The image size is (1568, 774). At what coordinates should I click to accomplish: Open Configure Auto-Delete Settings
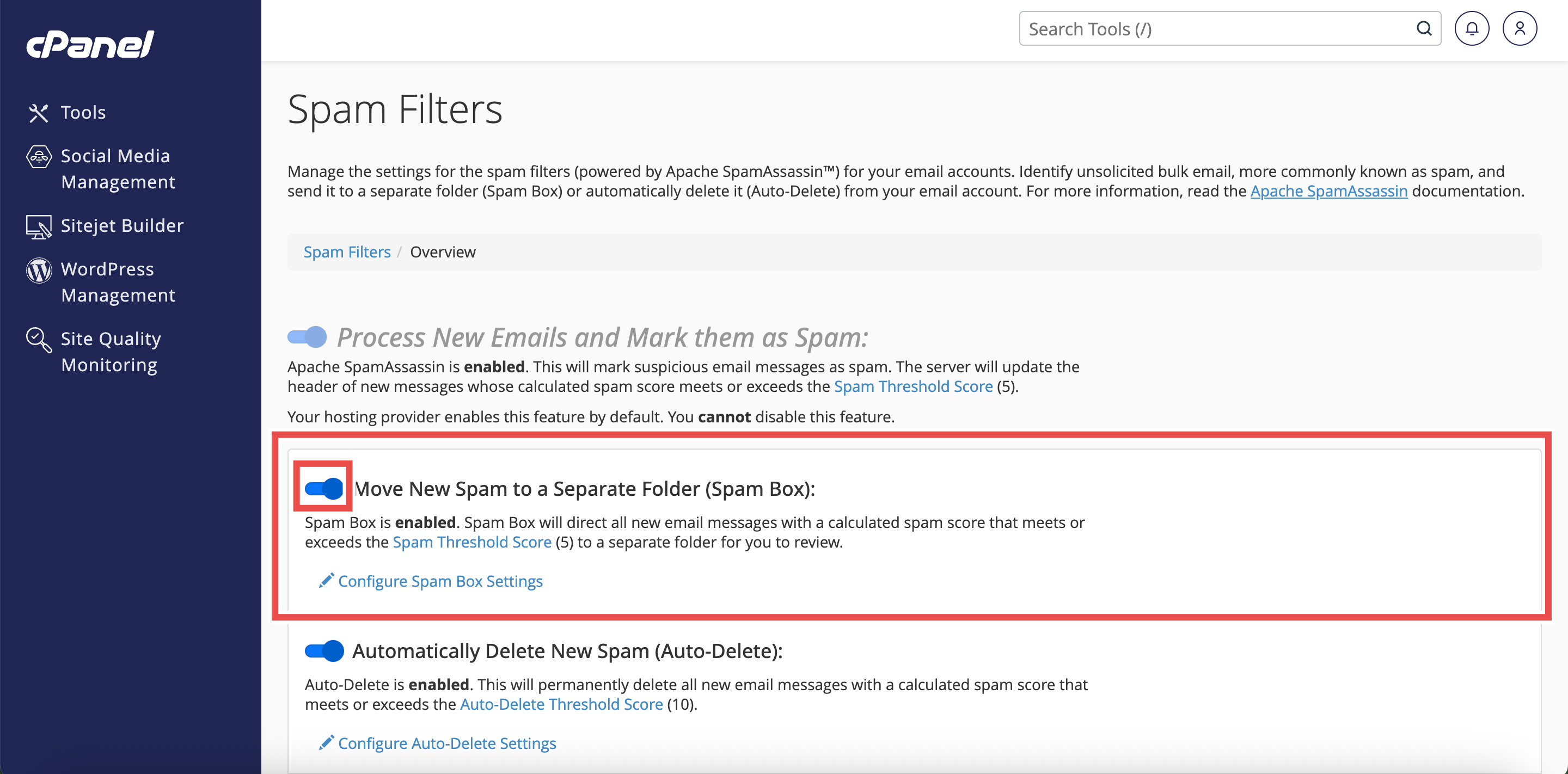[x=447, y=743]
